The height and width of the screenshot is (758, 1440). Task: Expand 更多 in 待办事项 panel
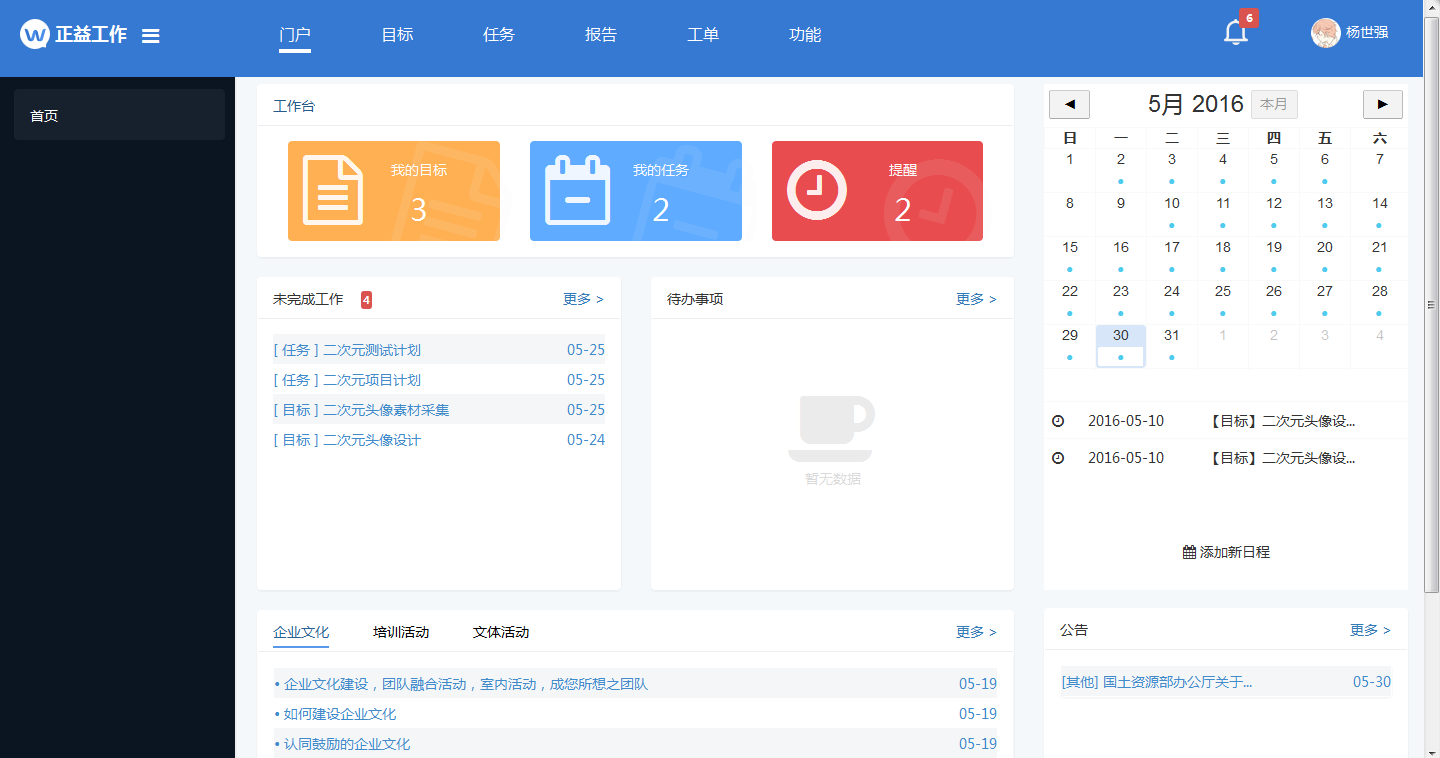tap(976, 299)
